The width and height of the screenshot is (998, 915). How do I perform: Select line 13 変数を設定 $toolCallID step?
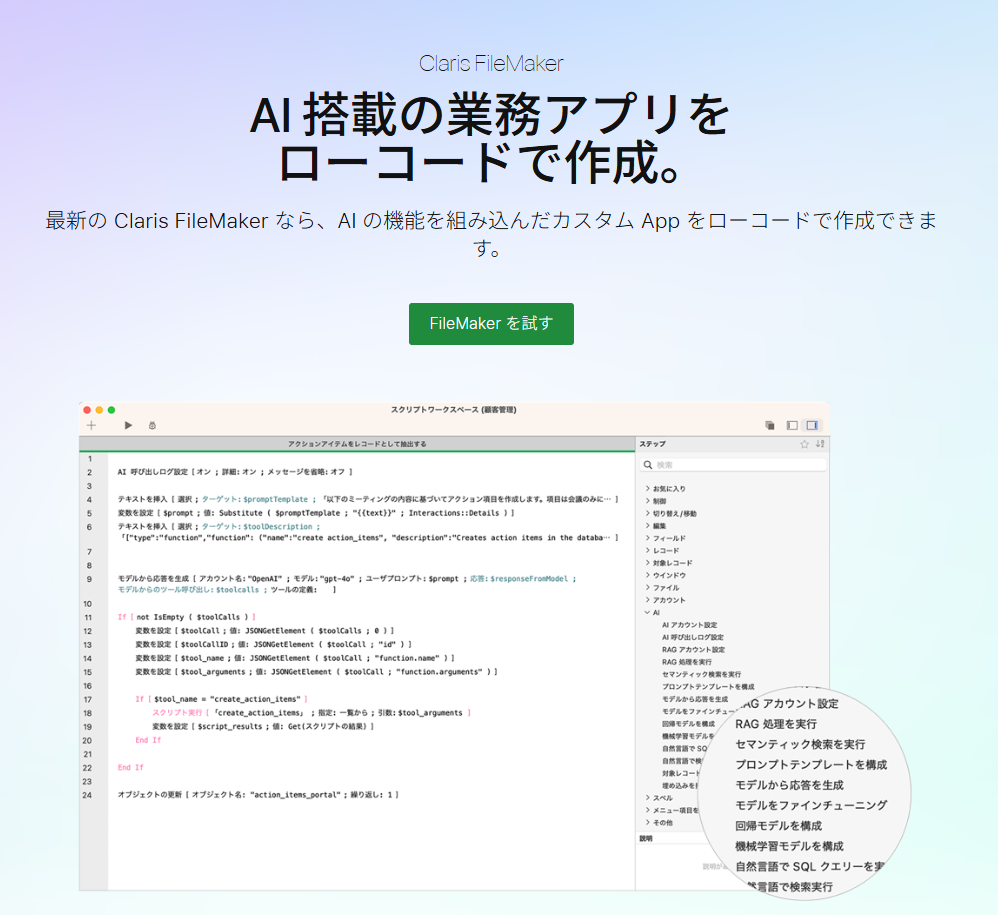tap(274, 645)
